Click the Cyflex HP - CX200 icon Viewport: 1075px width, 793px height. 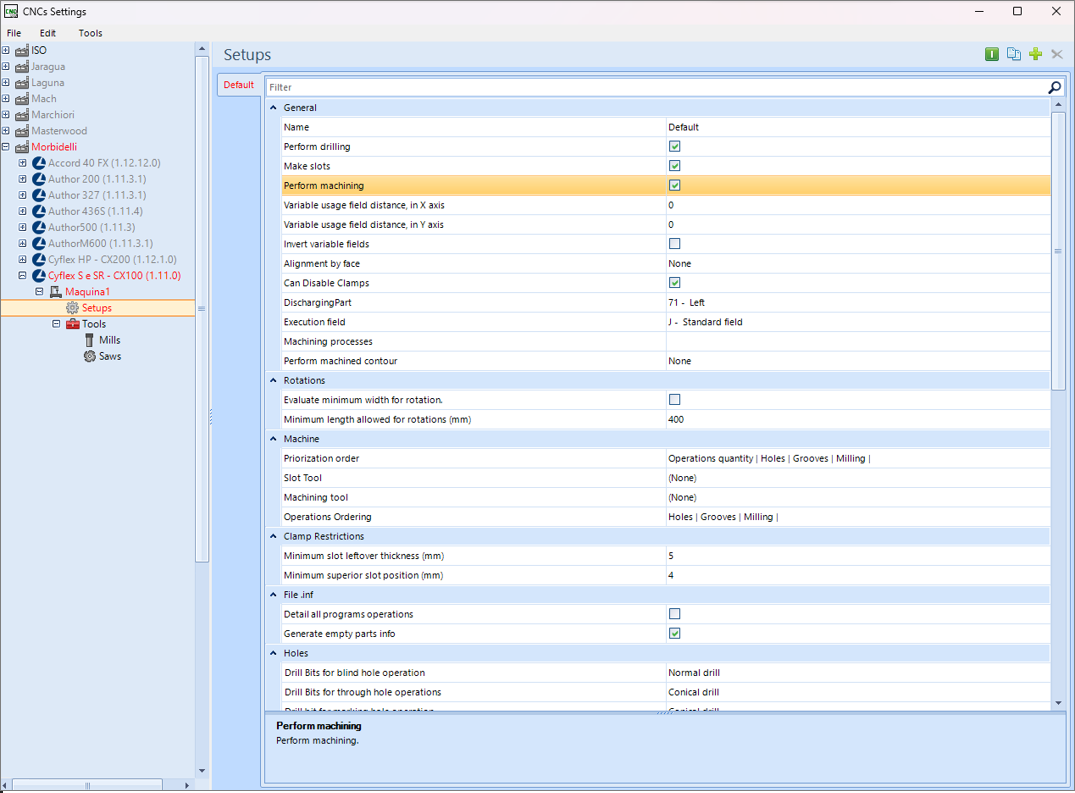pos(39,260)
